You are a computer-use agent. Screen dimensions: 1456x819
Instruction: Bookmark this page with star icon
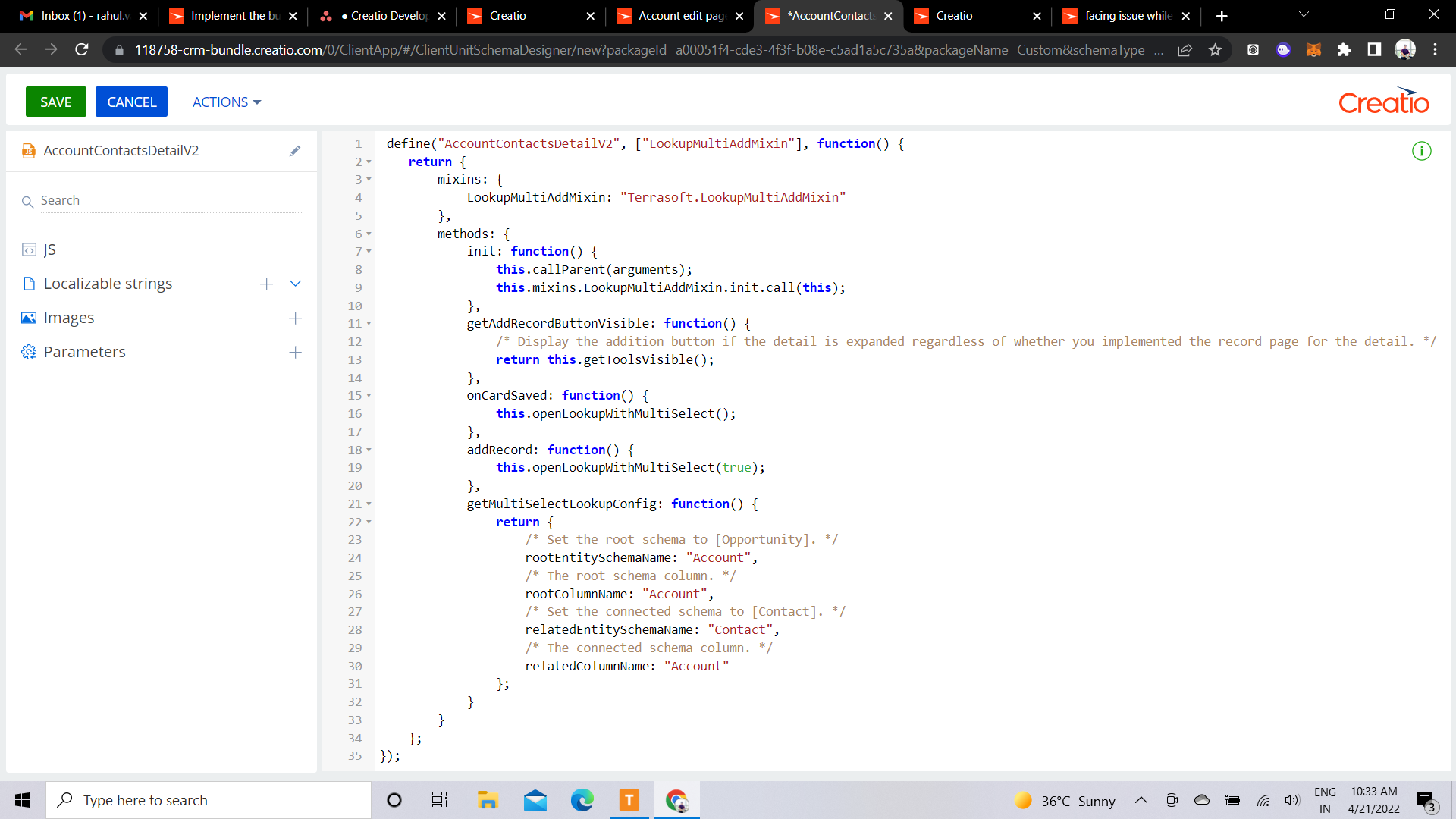pos(1216,50)
